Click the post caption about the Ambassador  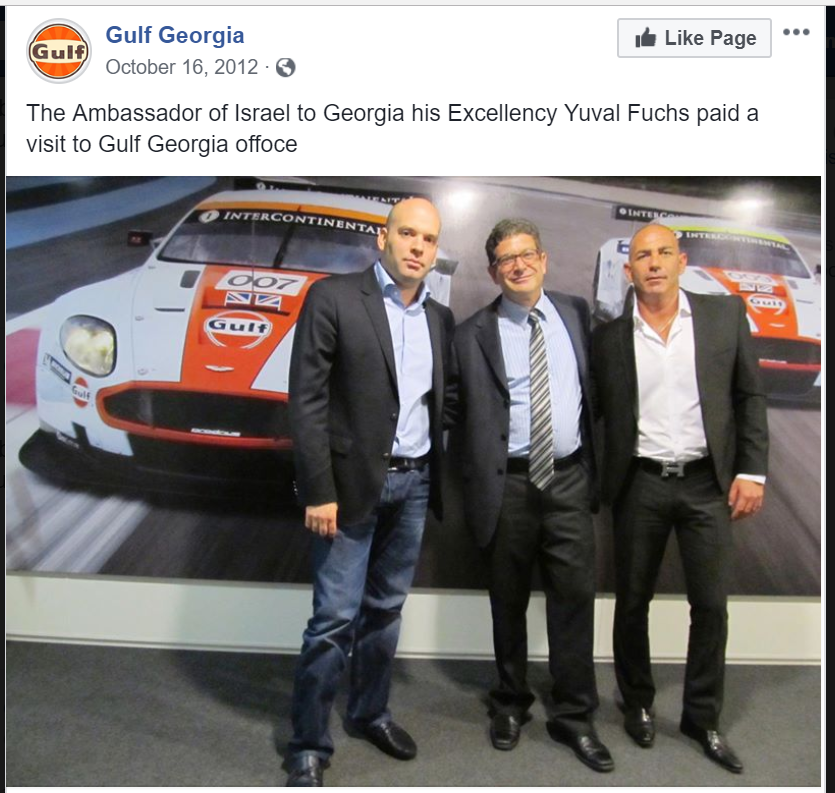pos(392,128)
